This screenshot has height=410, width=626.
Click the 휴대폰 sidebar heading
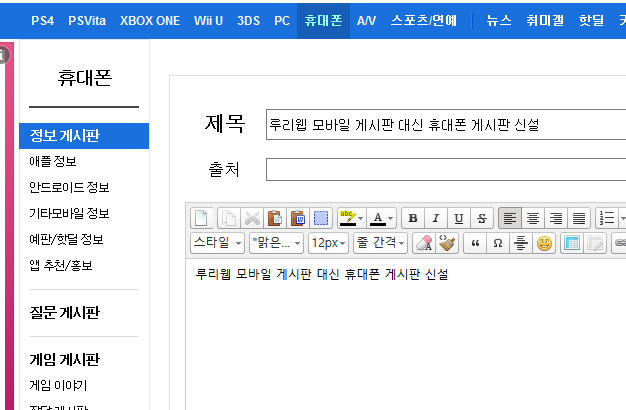pyautogui.click(x=84, y=78)
